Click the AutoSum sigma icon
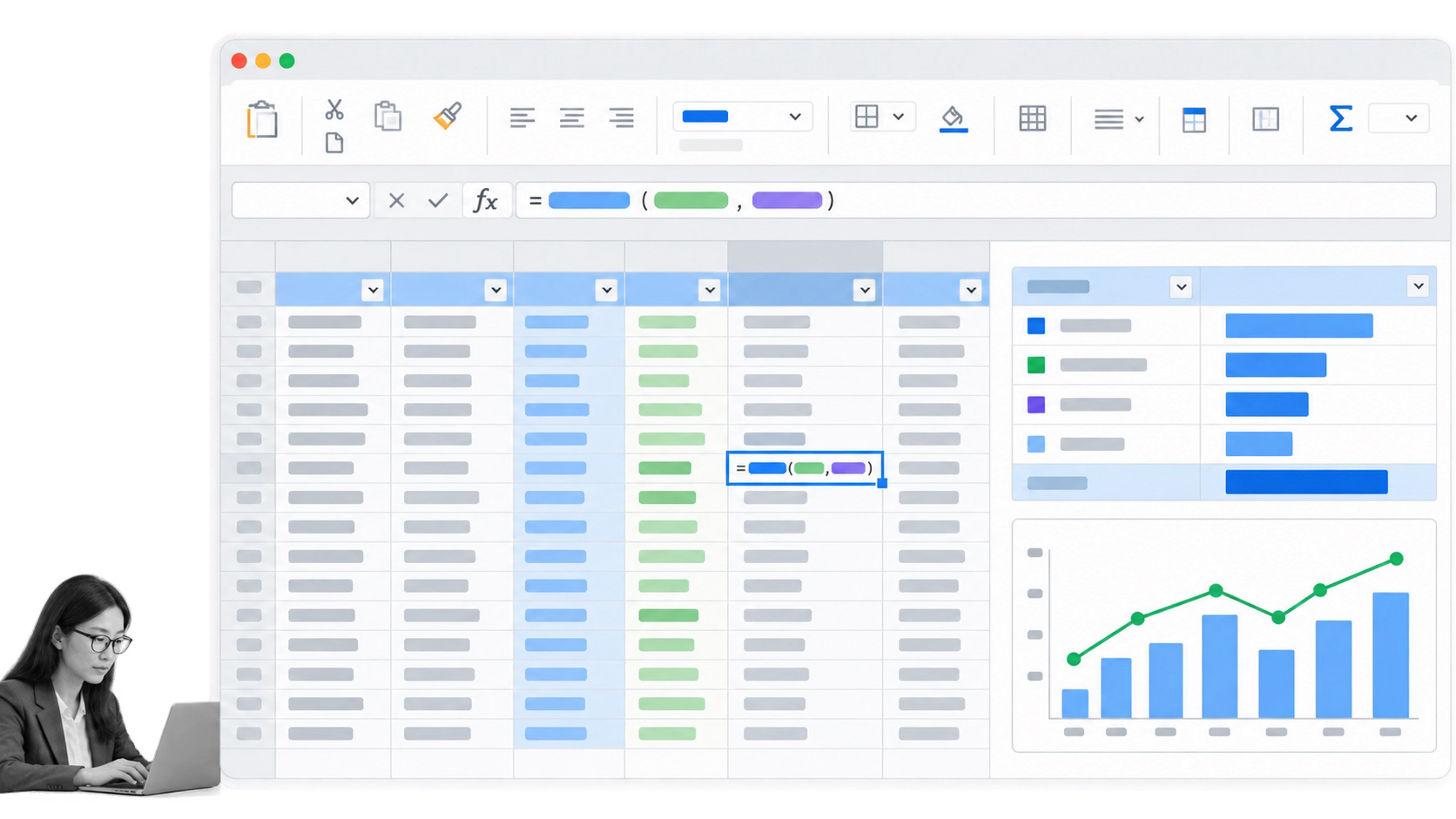Screen dimensions: 1456x819 (1341, 118)
